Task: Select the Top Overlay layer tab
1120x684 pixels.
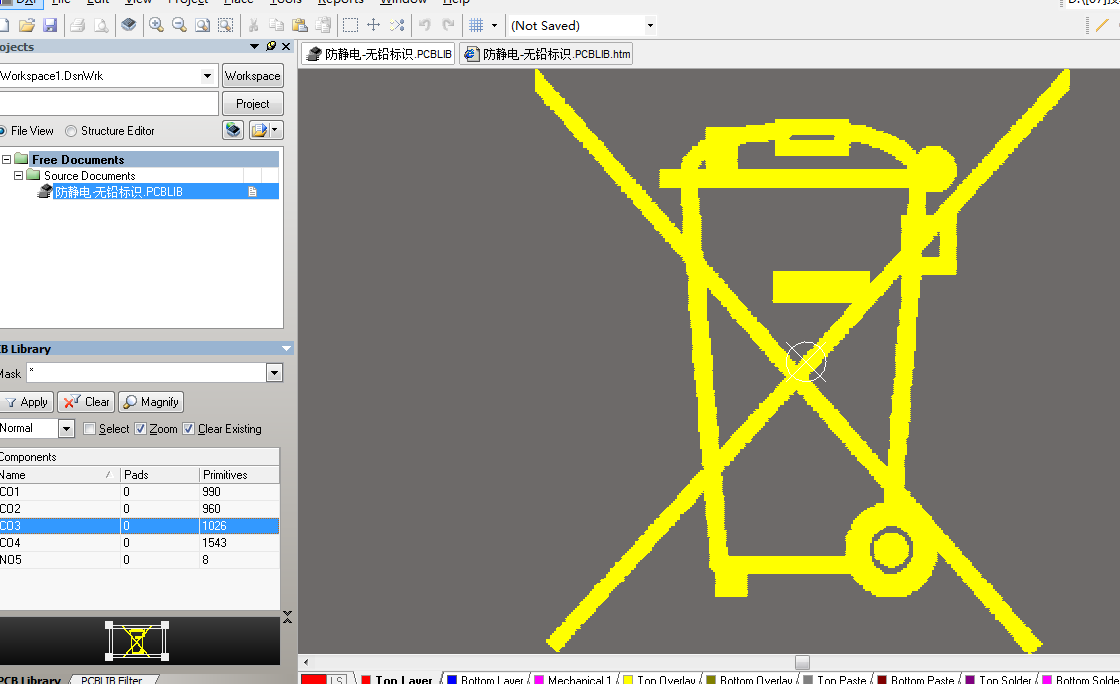Action: (659, 679)
